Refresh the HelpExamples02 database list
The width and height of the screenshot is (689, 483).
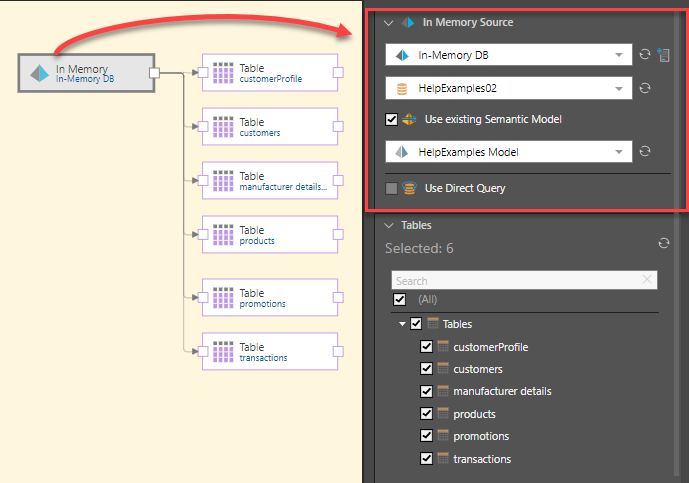646,88
